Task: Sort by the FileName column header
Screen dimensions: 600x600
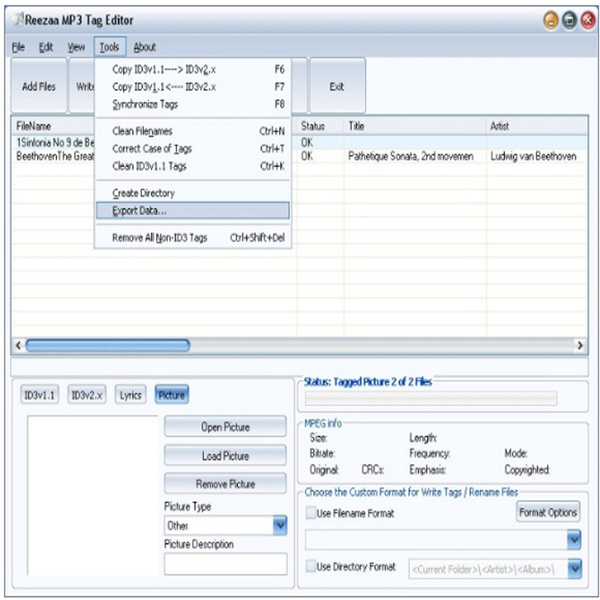Action: click(53, 126)
